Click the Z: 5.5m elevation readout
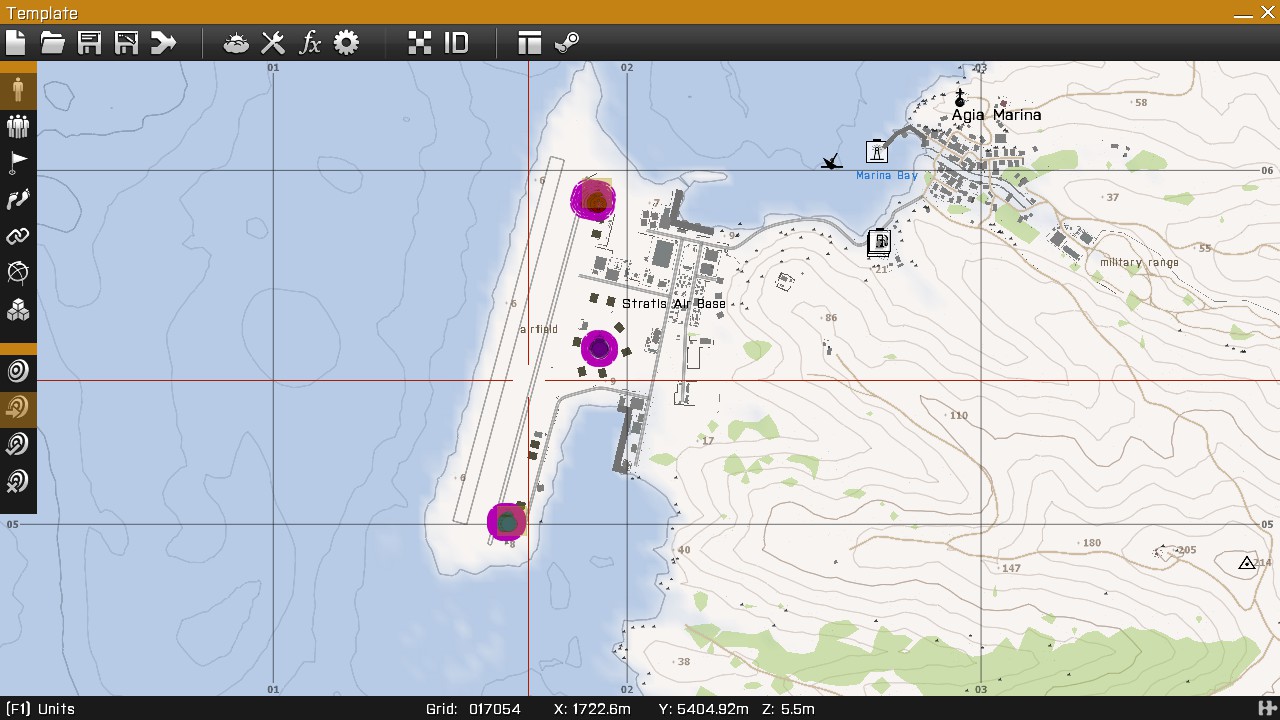 [787, 709]
